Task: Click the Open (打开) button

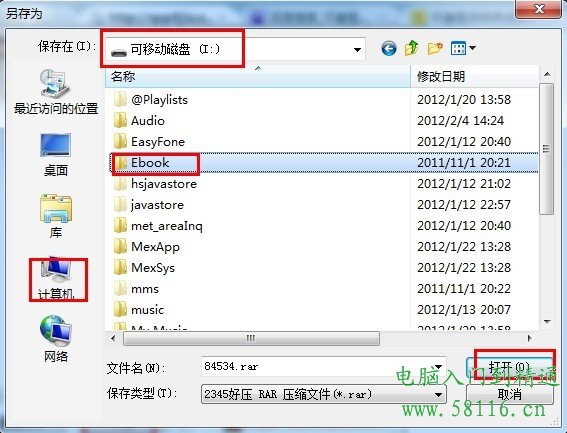Action: click(509, 366)
